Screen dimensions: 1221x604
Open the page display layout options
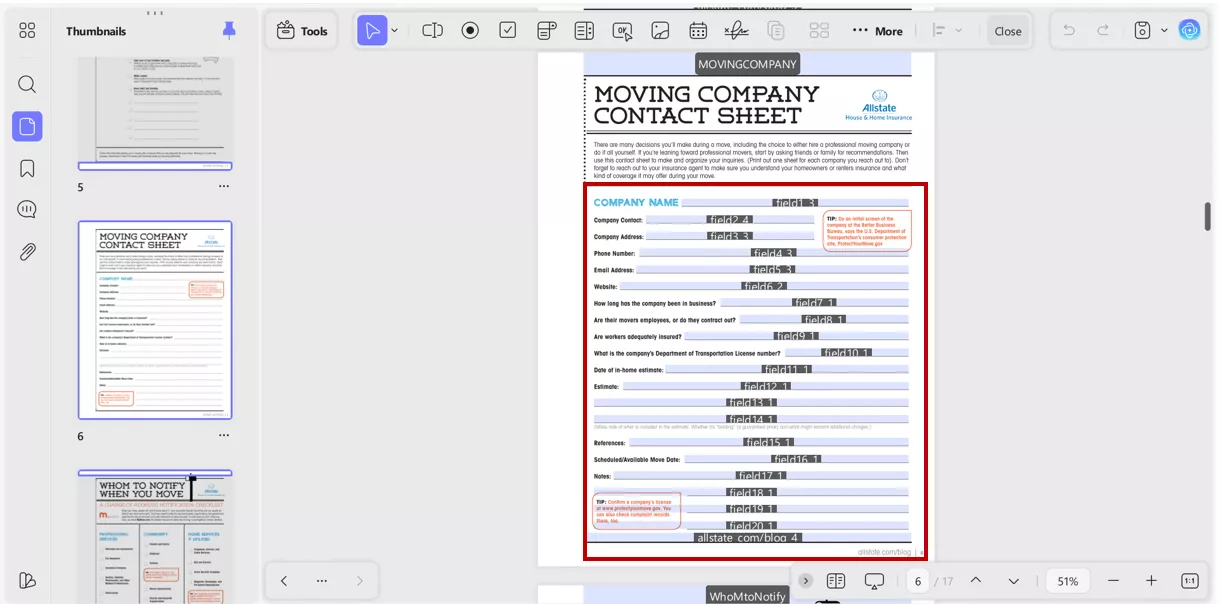[836, 581]
